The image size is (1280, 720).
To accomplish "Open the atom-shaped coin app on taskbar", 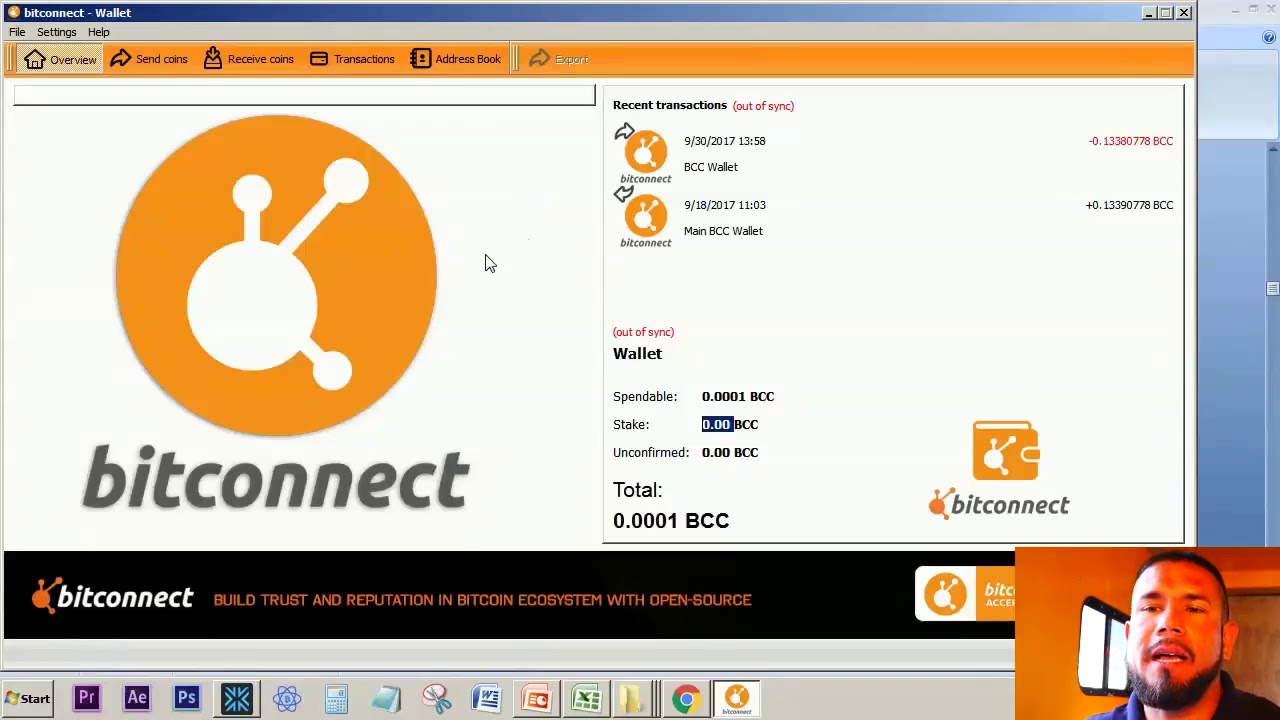I will (x=287, y=698).
